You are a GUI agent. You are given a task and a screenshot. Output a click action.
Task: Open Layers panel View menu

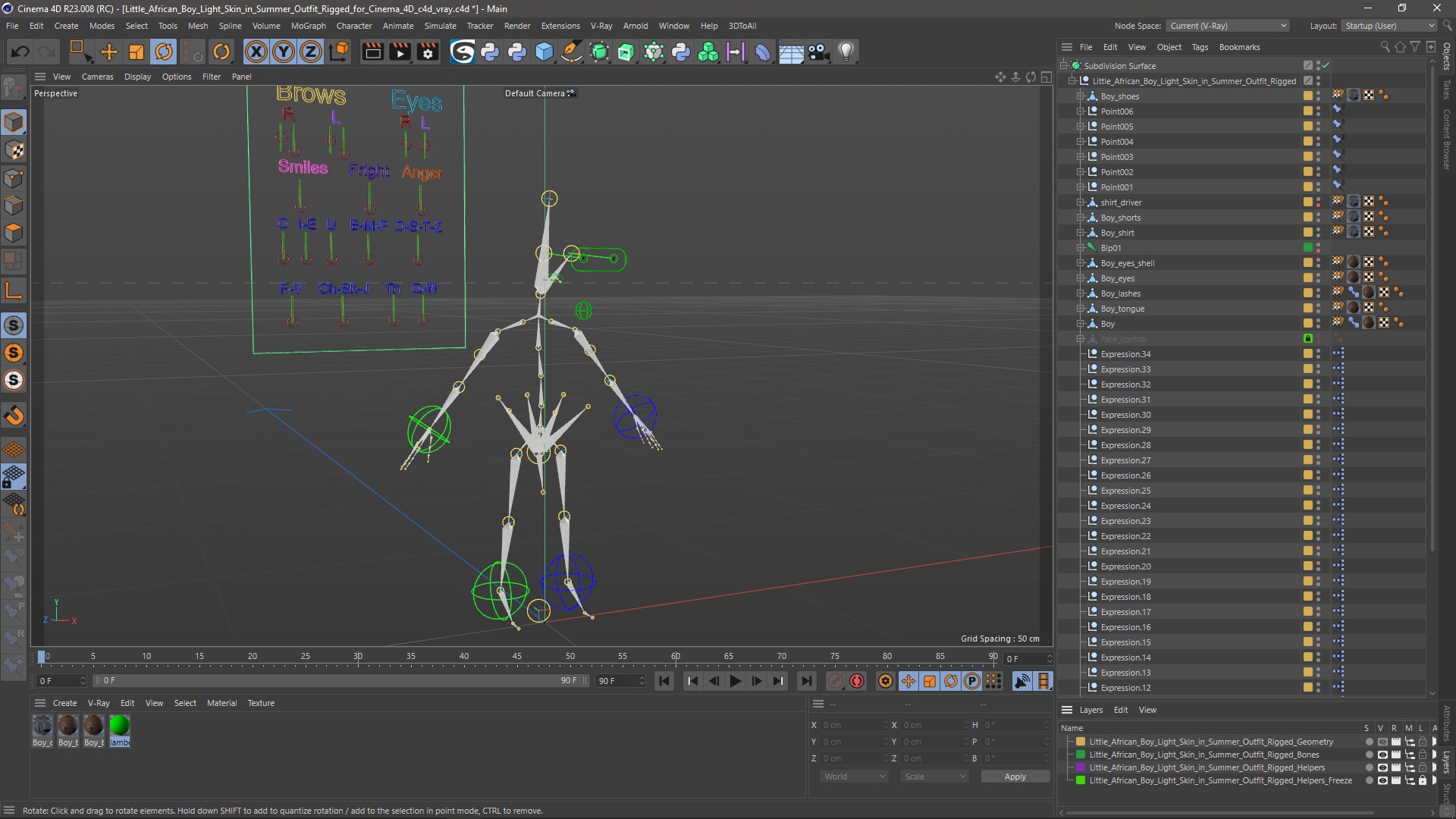1147,710
